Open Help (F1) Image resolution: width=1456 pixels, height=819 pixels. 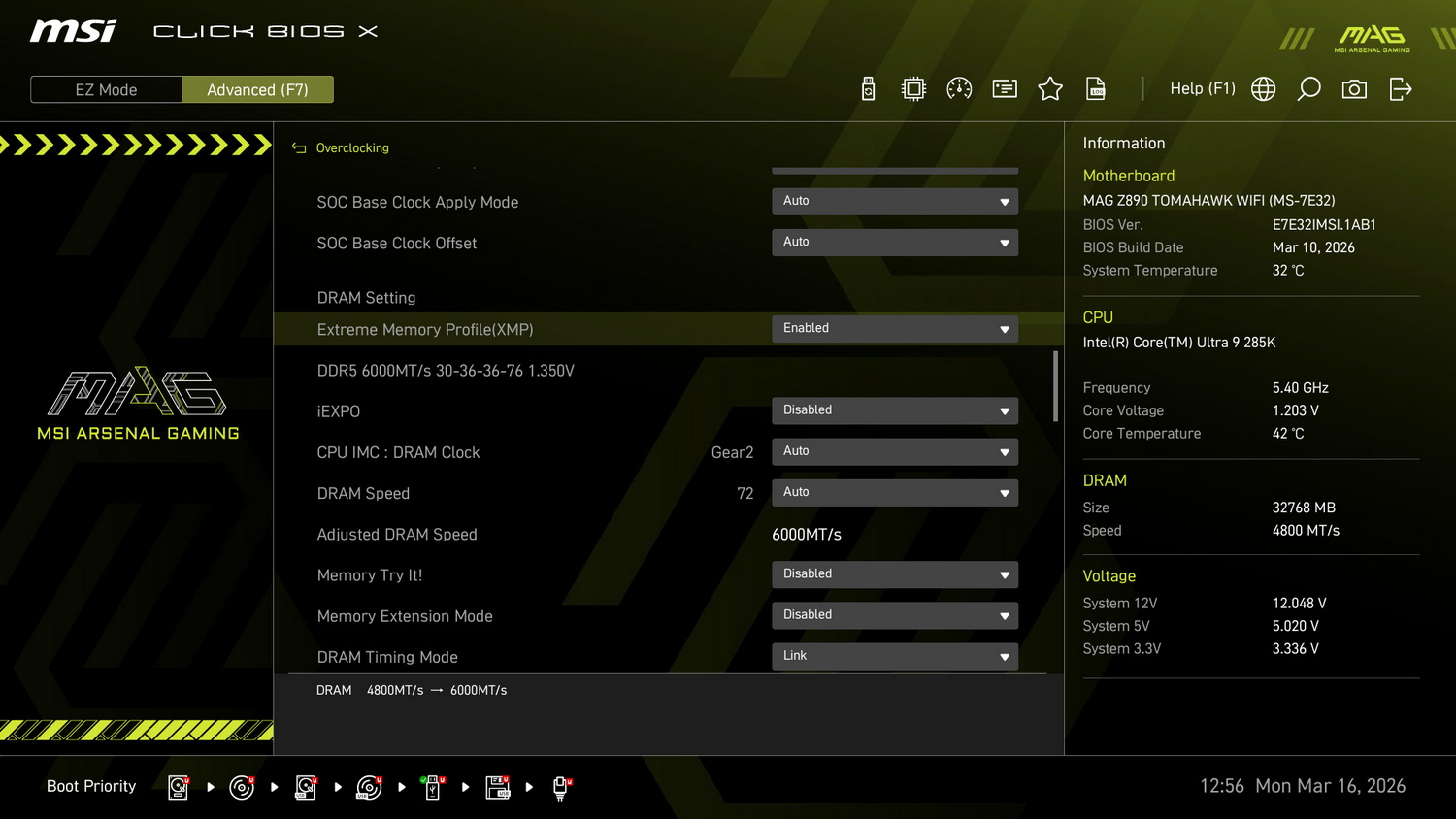point(1203,88)
